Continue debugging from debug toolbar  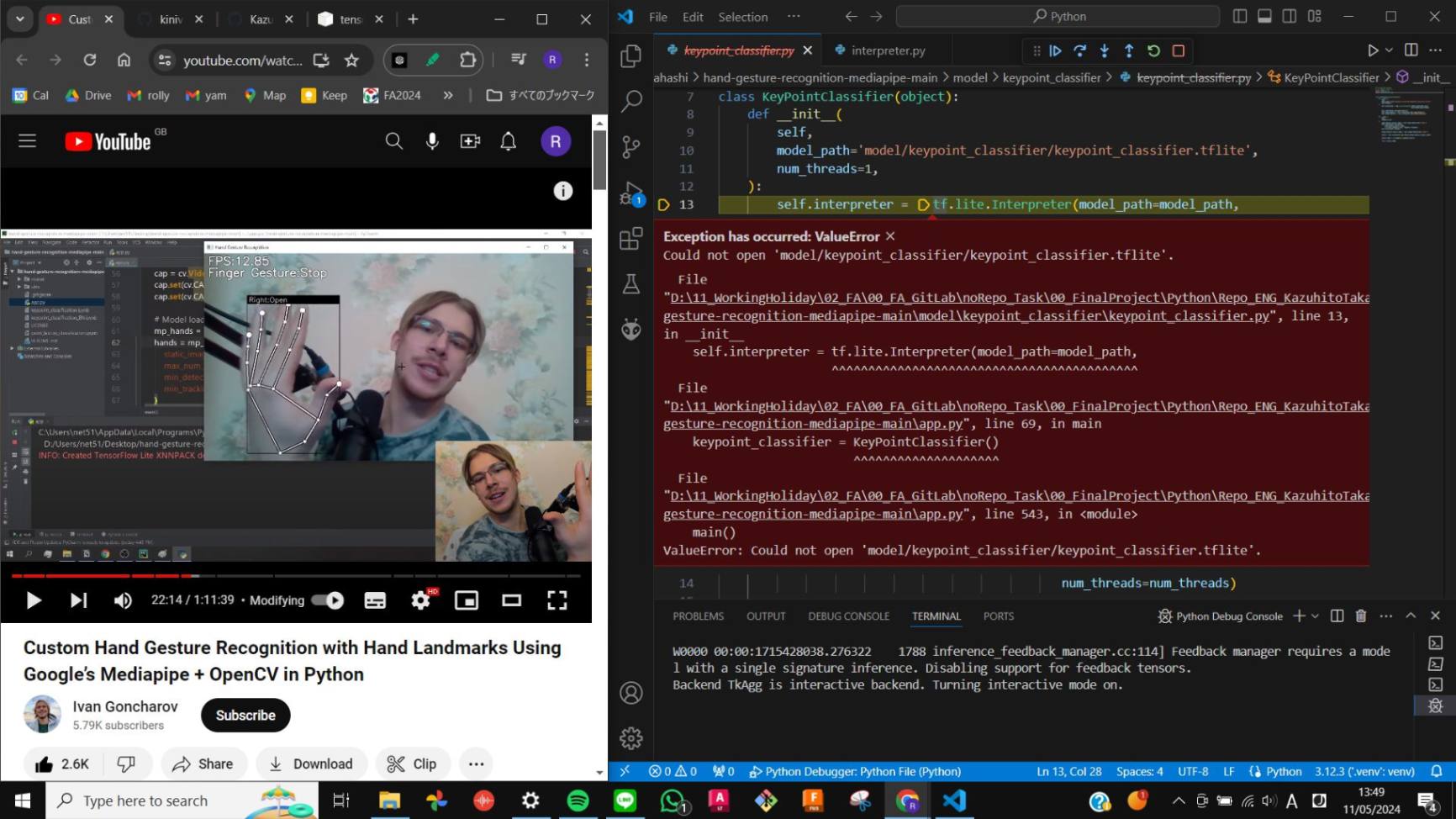[x=1055, y=50]
